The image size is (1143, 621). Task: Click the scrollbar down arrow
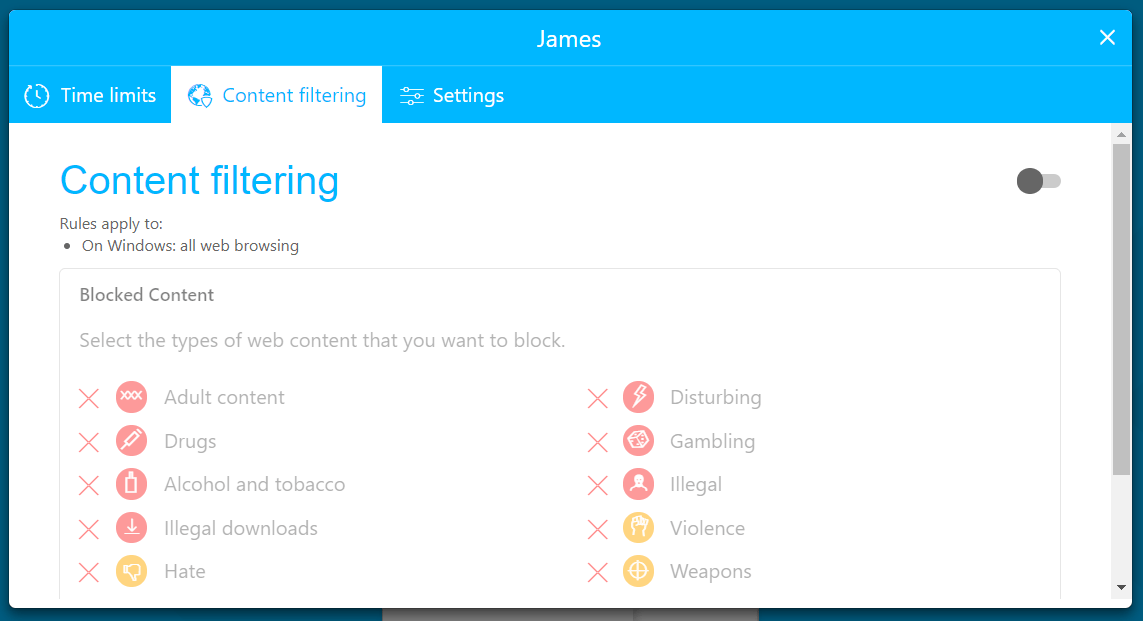(1122, 587)
